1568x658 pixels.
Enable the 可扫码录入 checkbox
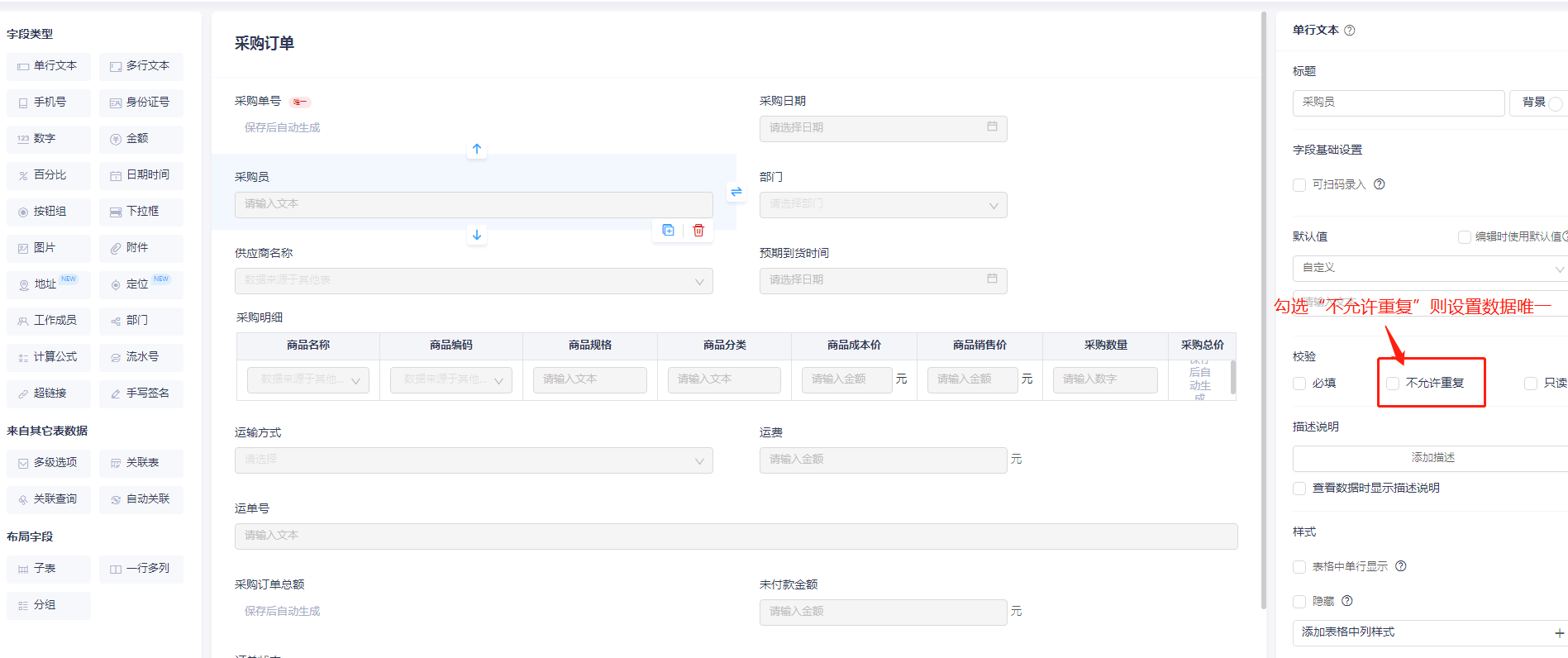coord(1299,185)
